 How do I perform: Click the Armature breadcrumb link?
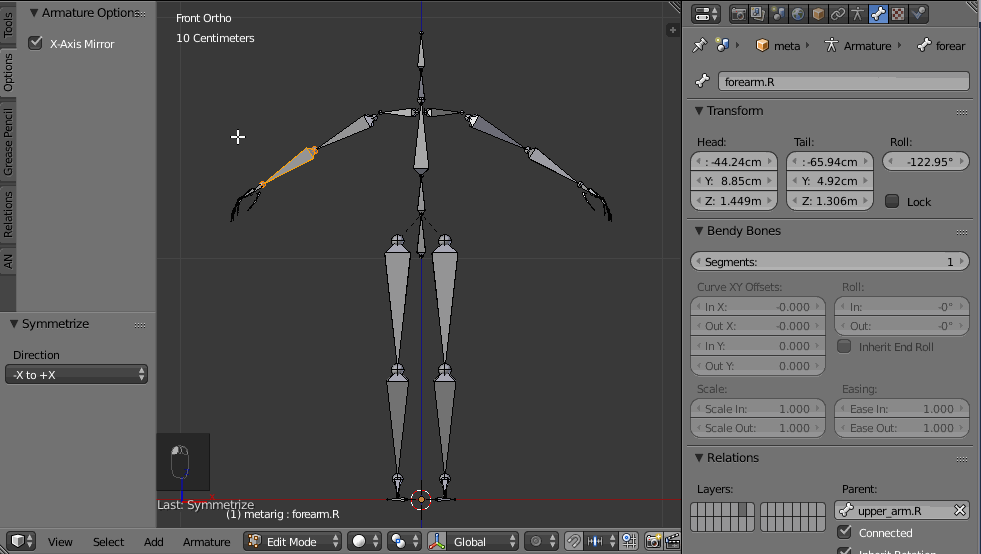click(867, 46)
